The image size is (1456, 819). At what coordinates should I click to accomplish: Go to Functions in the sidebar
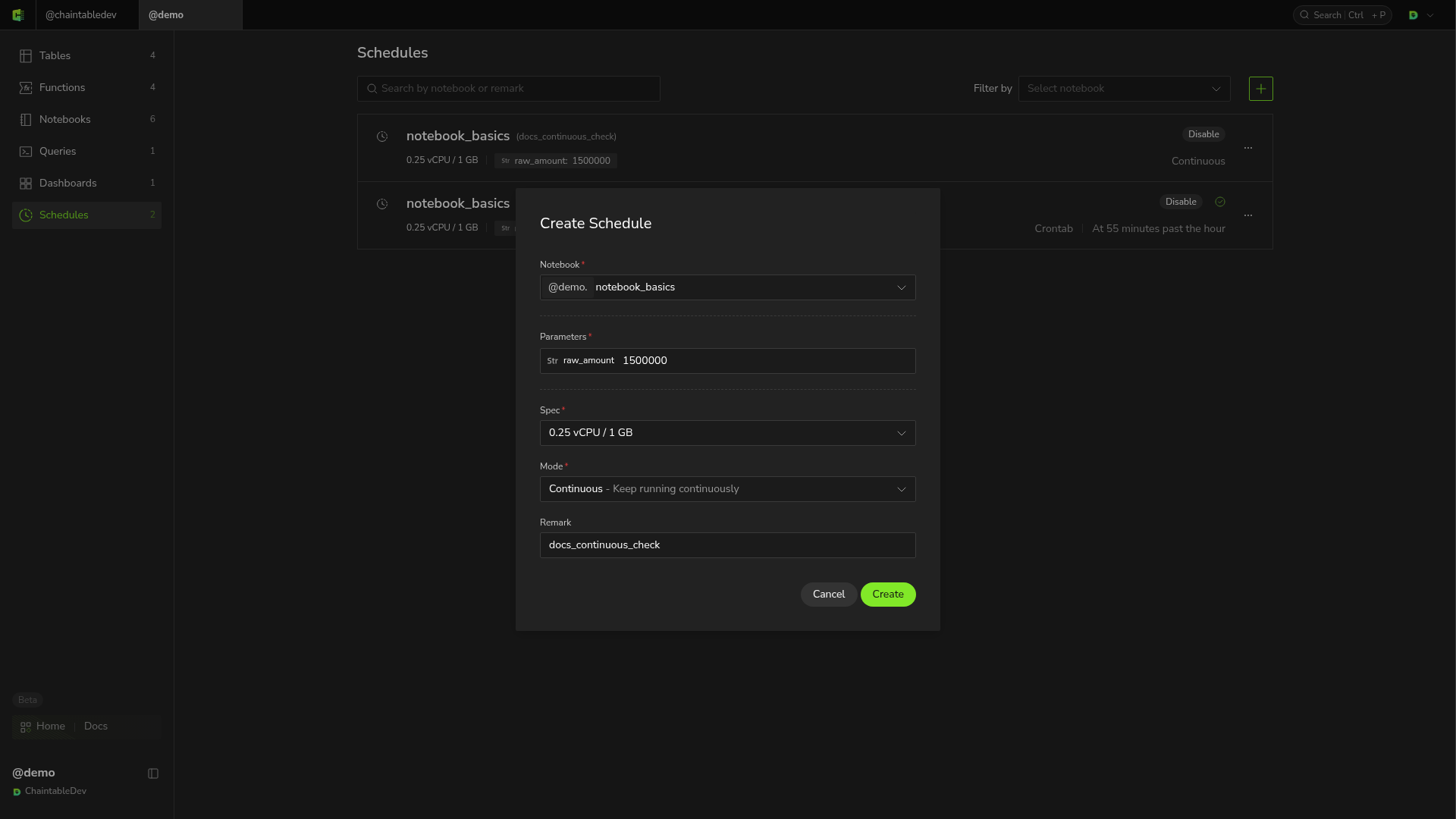coord(86,88)
